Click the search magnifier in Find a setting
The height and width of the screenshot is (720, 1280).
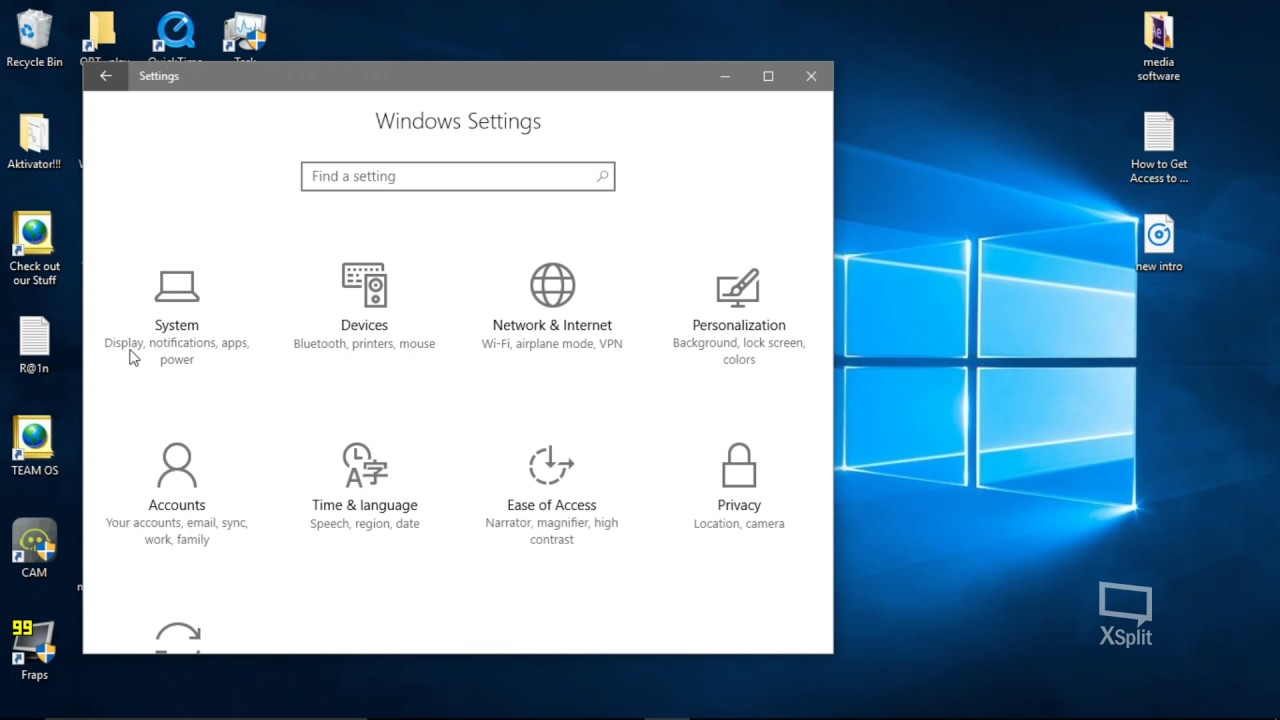(602, 176)
